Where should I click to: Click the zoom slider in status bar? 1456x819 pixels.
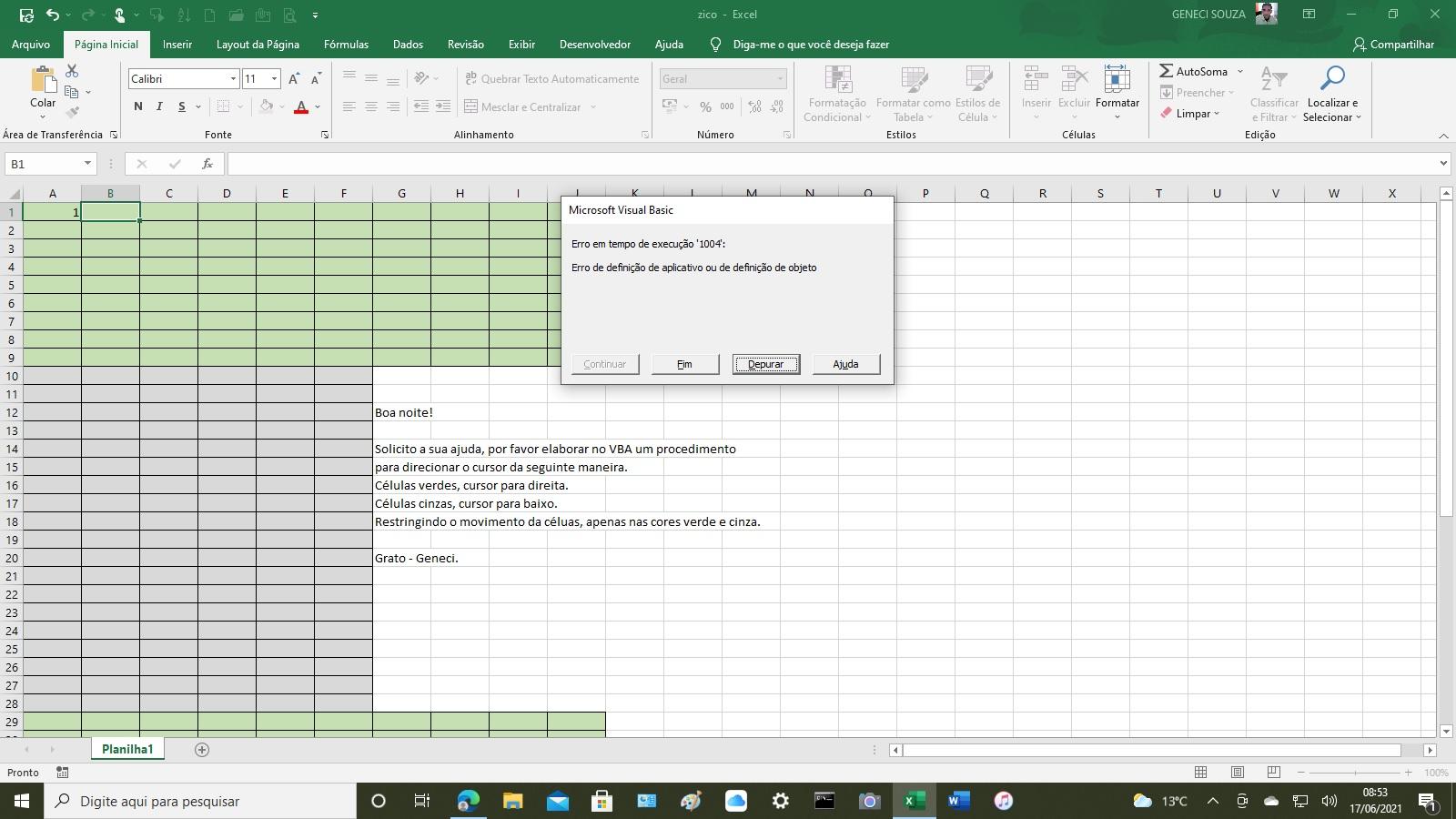pos(1355,773)
